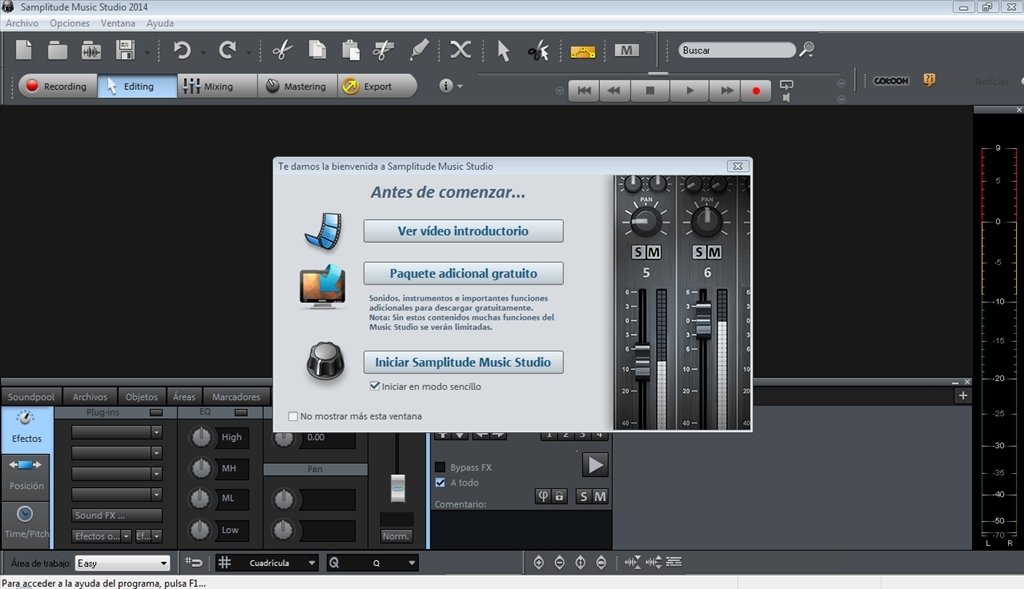Expand the third plug-in slot dropdown

[x=156, y=473]
